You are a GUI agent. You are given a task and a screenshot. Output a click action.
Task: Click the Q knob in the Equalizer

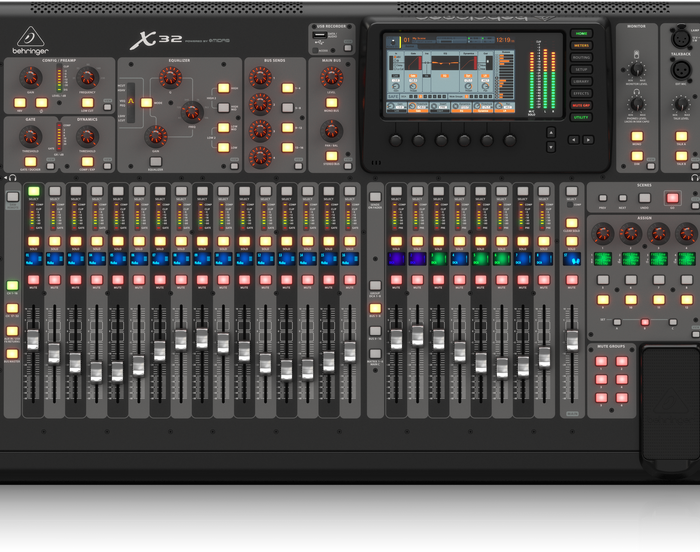tap(170, 77)
